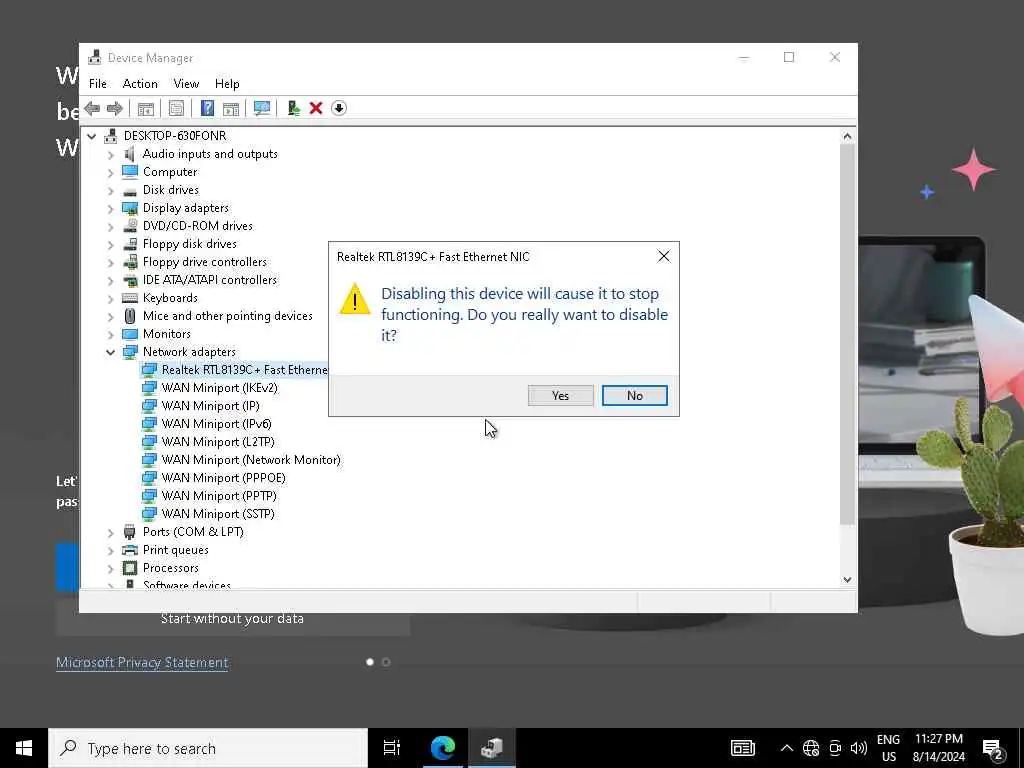This screenshot has width=1024, height=768.
Task: Click the network globe tray icon
Action: [811, 748]
